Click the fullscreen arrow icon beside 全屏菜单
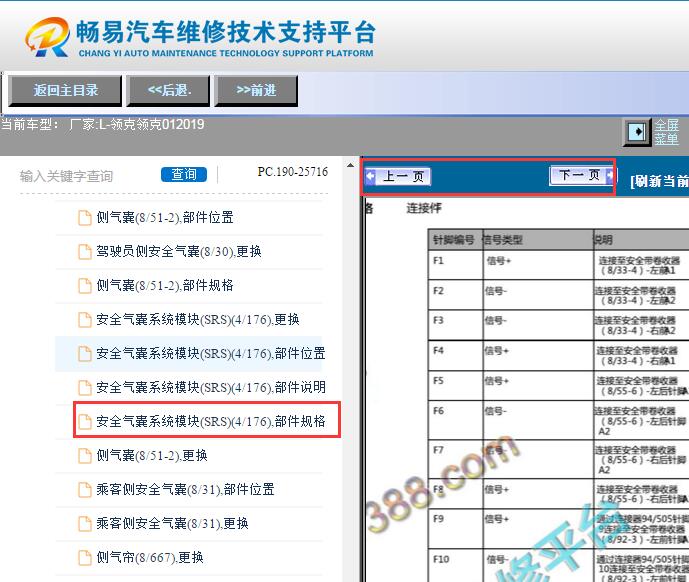This screenshot has height=582, width=689. point(636,131)
